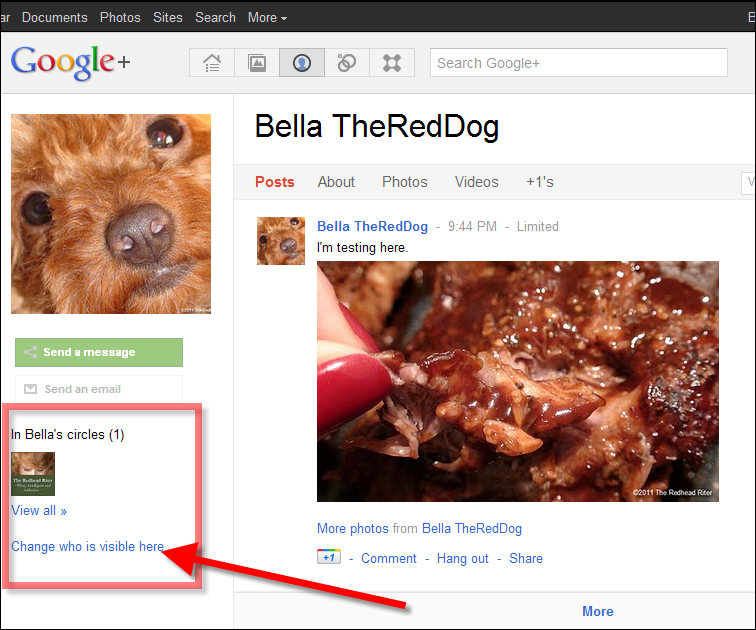The width and height of the screenshot is (756, 630).
Task: Click the Share link on post
Action: coord(526,559)
